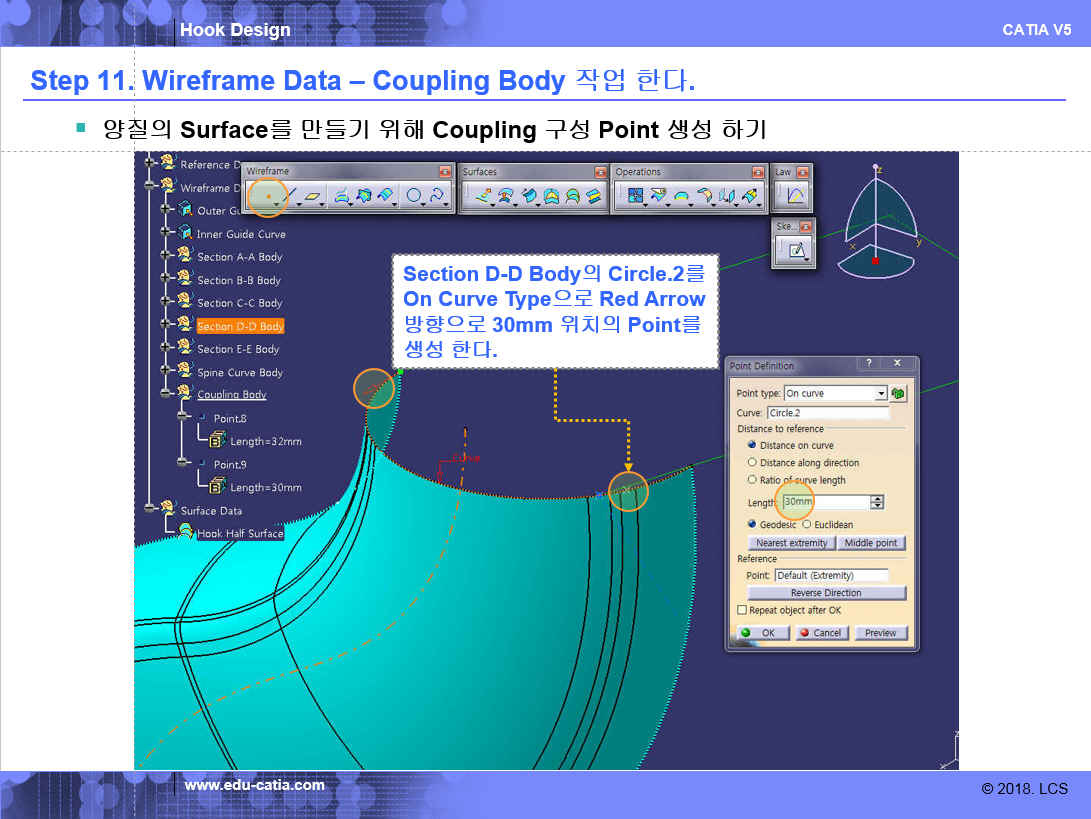Enable Repeat object after OK checkbox
This screenshot has height=819, width=1091.
742,610
